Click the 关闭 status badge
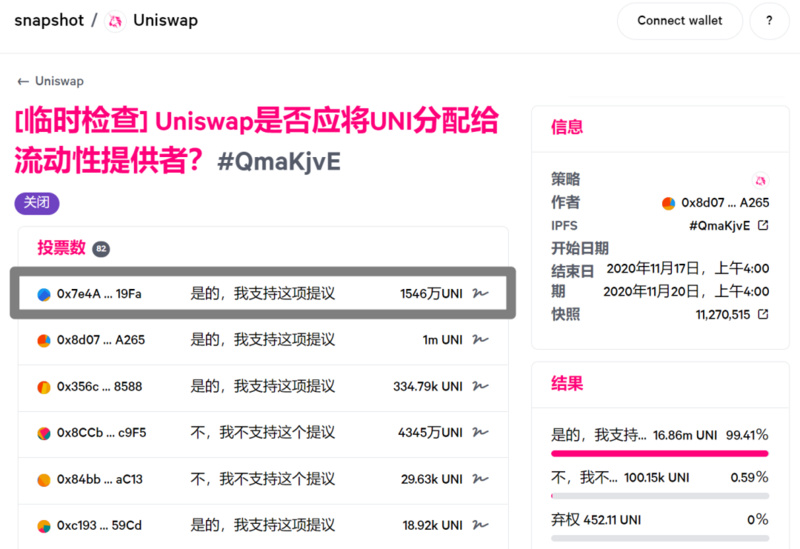 [x=37, y=203]
